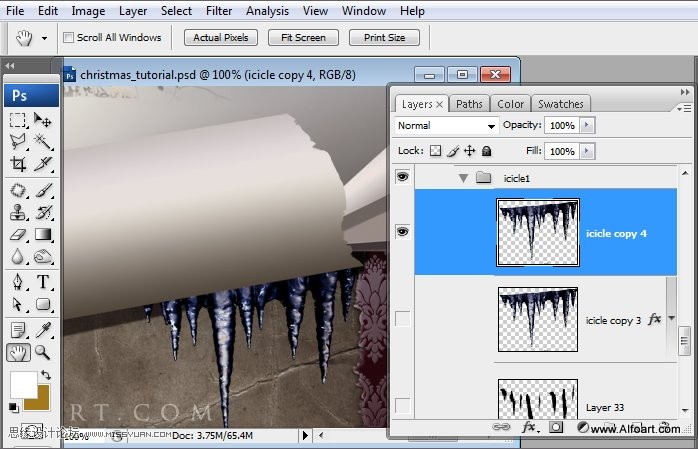
Task: Show the icicle copy 3 layer
Action: (x=403, y=319)
